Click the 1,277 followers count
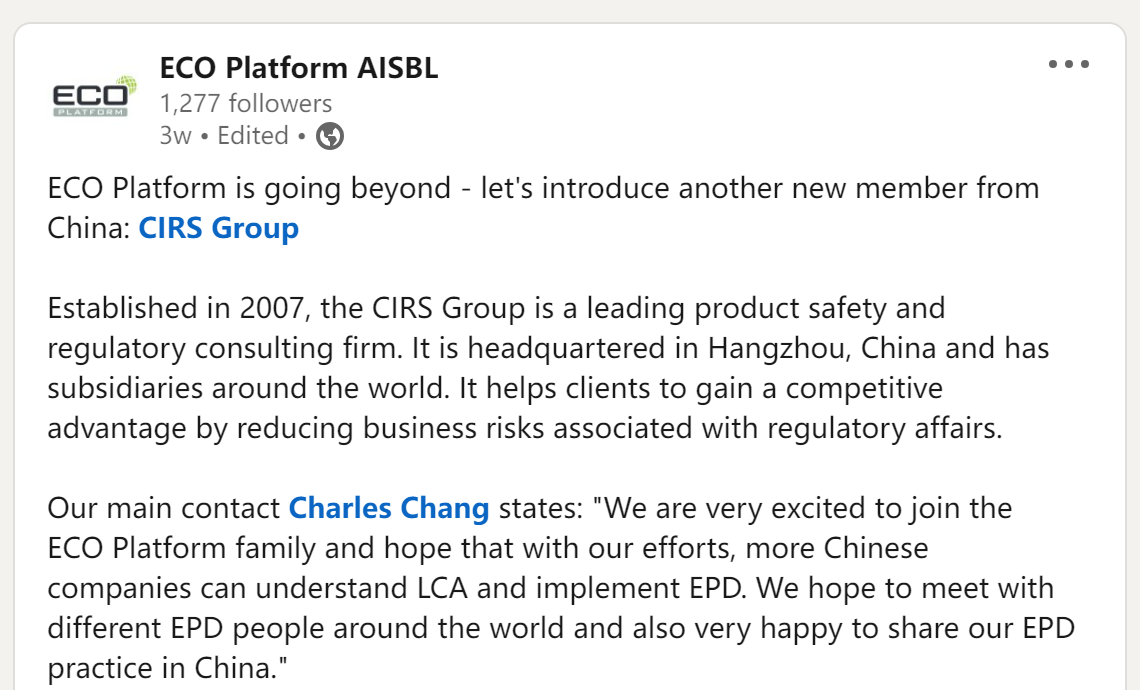Viewport: 1140px width, 690px height. (245, 103)
